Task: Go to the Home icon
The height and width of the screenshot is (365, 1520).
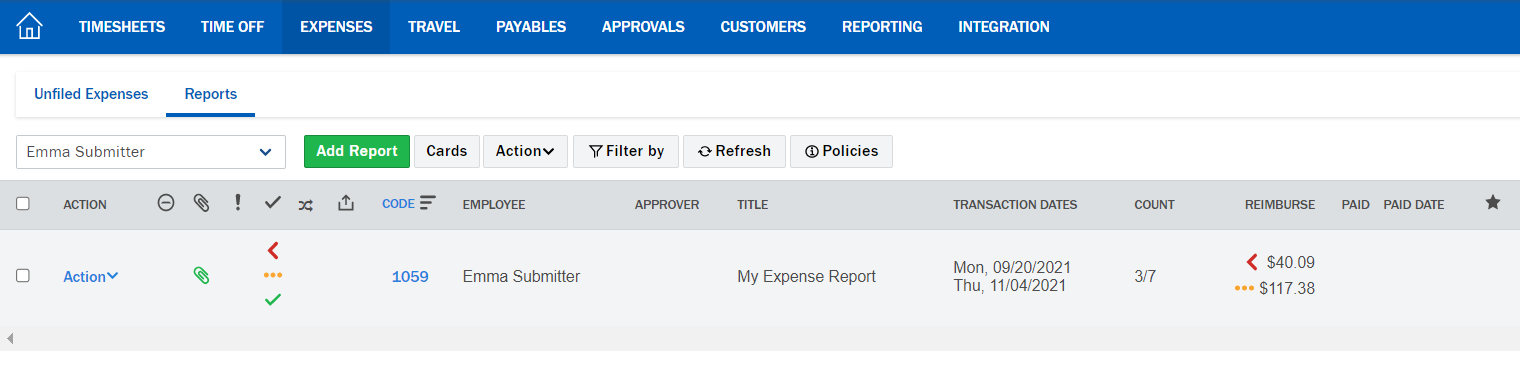Action: click(30, 26)
